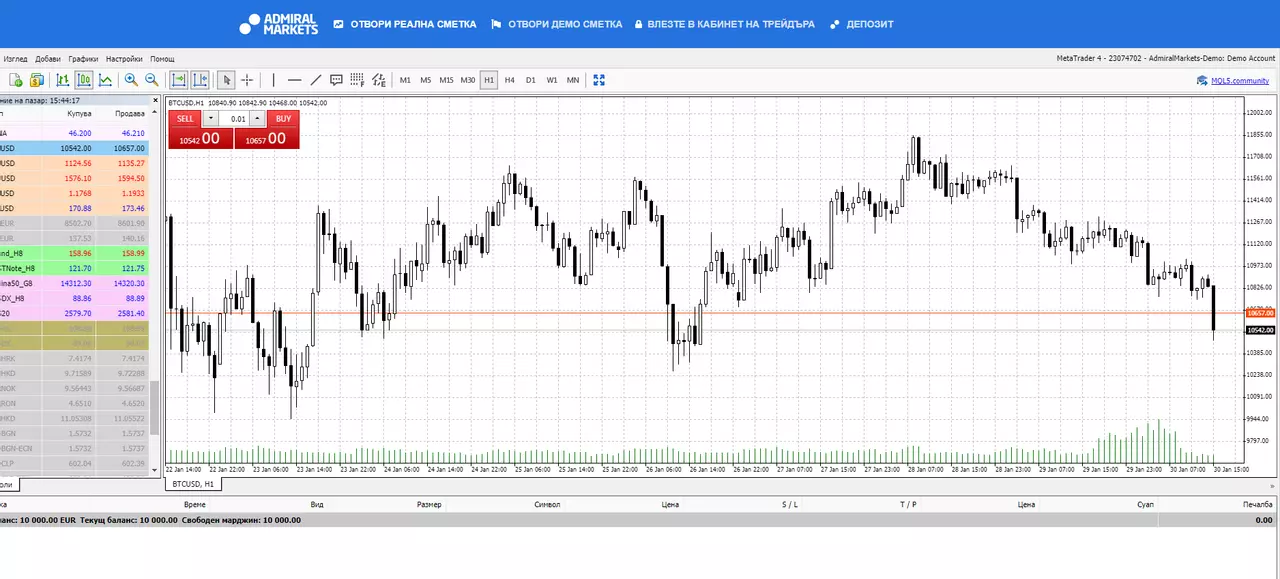The image size is (1280, 579).
Task: Toggle chart shift button
Action: (x=200, y=80)
